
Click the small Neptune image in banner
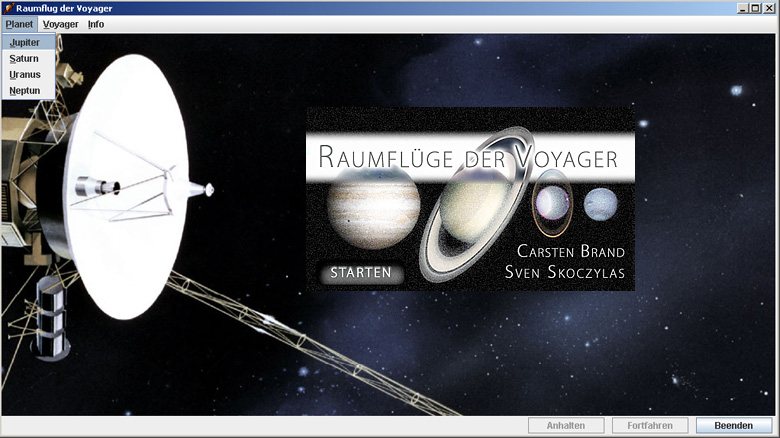(601, 204)
